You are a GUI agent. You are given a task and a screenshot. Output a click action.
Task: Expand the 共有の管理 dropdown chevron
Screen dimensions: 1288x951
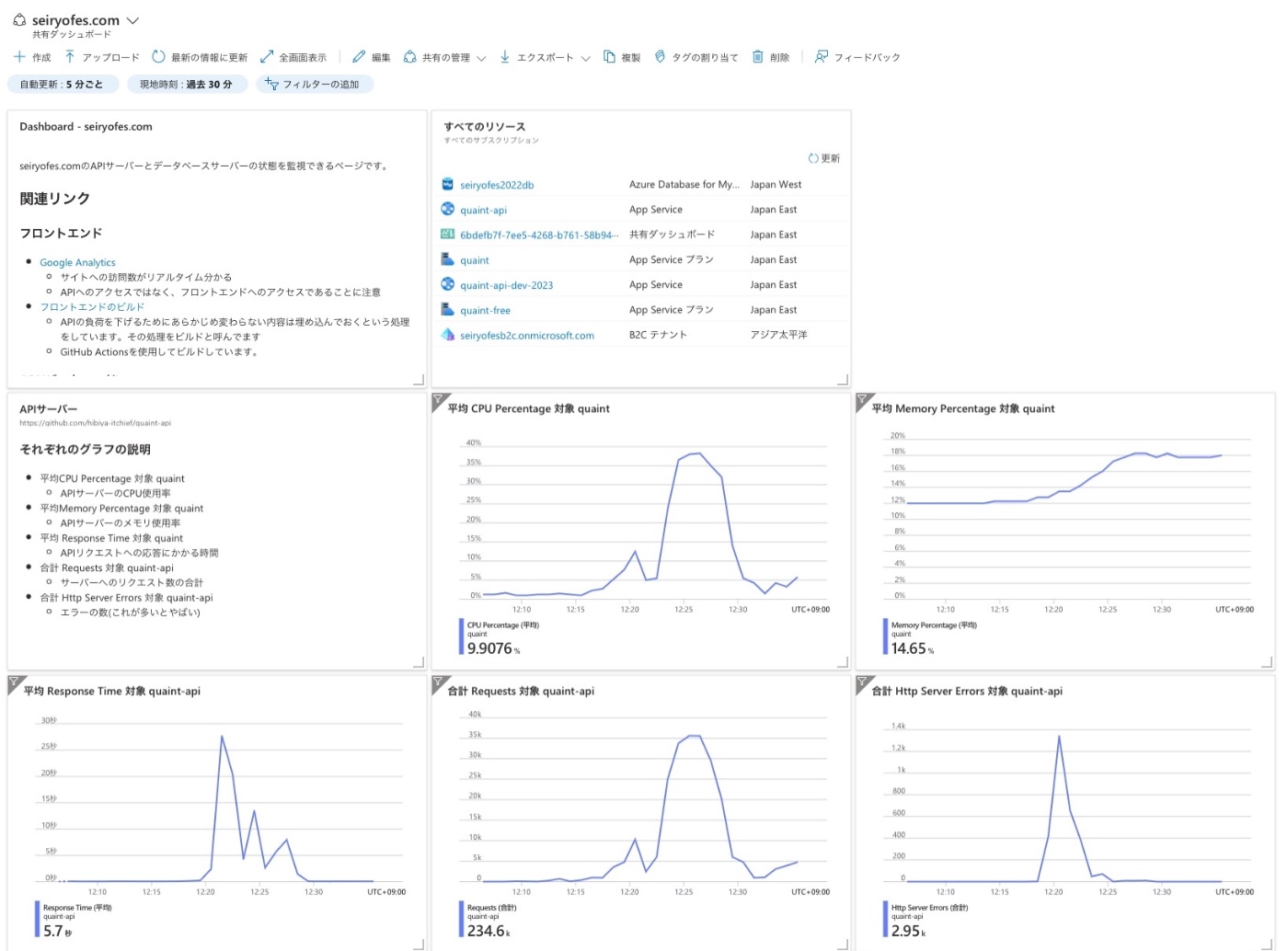tap(481, 58)
